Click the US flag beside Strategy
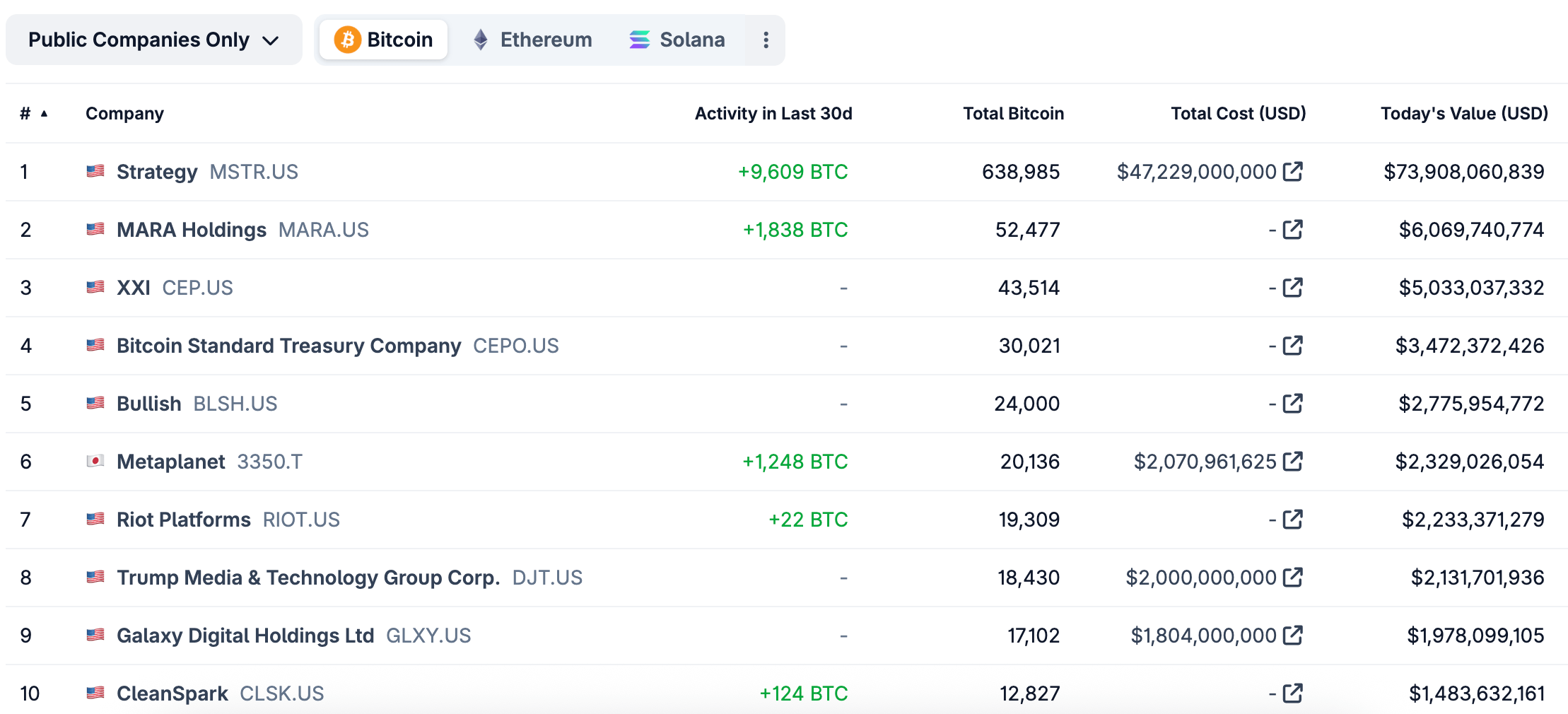The width and height of the screenshot is (1568, 714). [x=95, y=171]
